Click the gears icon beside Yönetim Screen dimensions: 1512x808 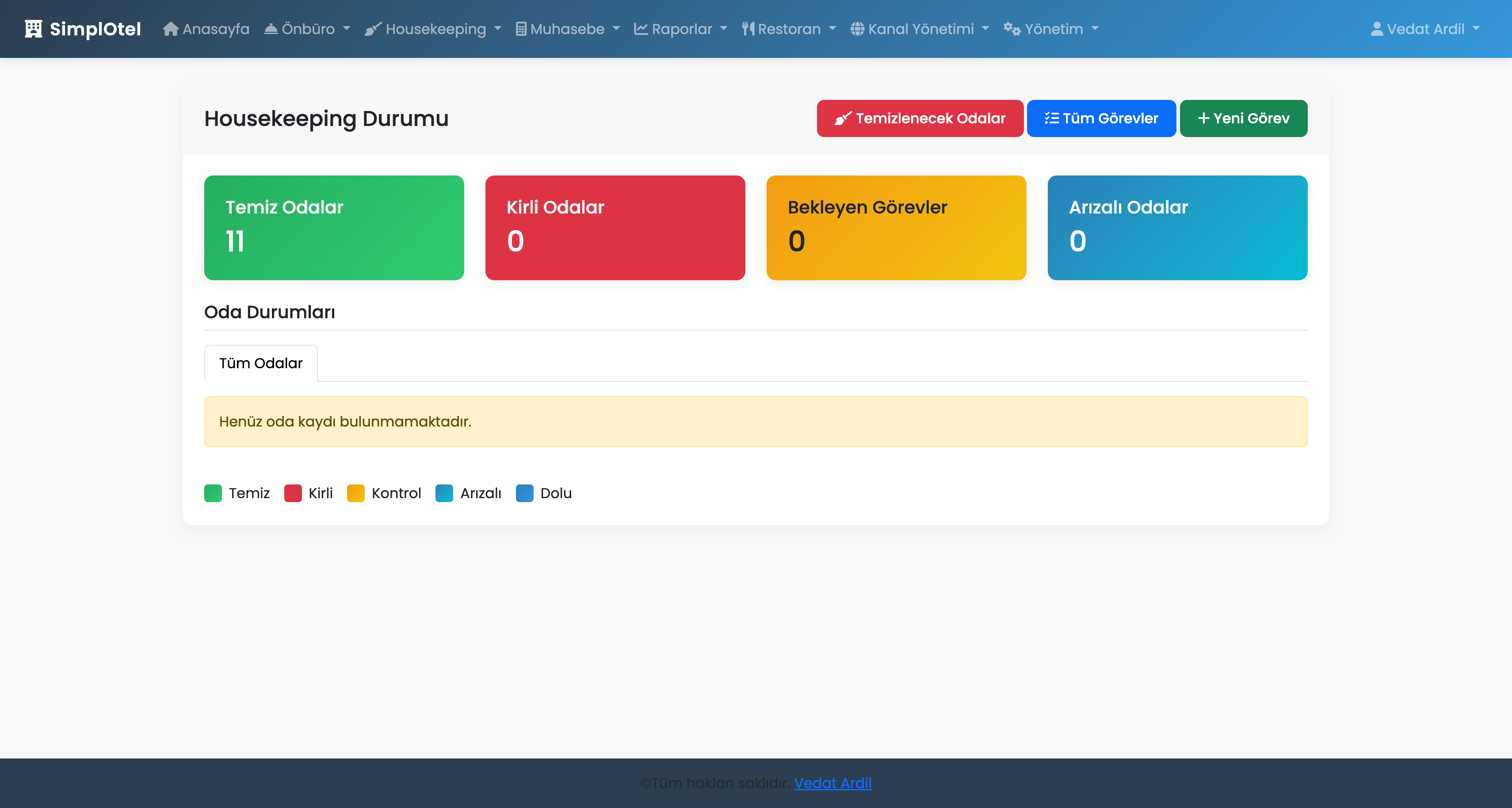1012,29
